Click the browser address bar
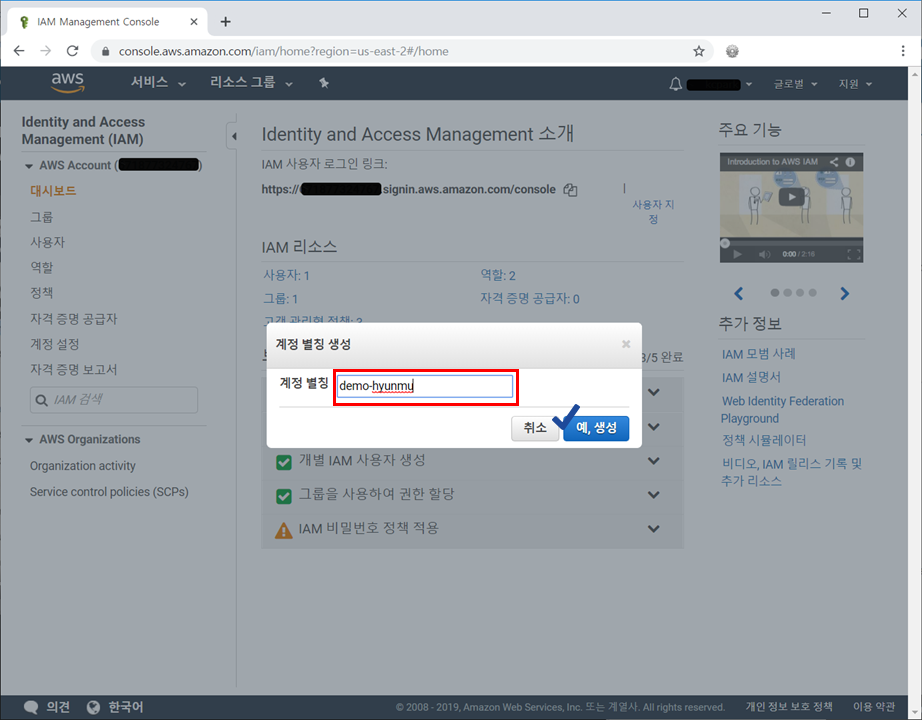Viewport: 922px width, 720px height. (400, 51)
